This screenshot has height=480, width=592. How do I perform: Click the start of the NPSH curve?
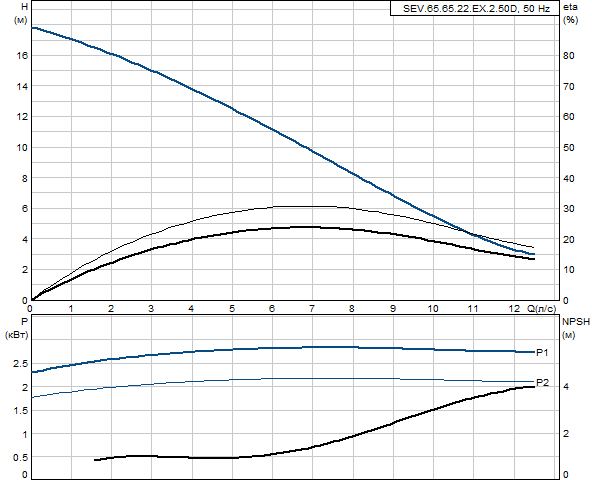click(x=96, y=460)
